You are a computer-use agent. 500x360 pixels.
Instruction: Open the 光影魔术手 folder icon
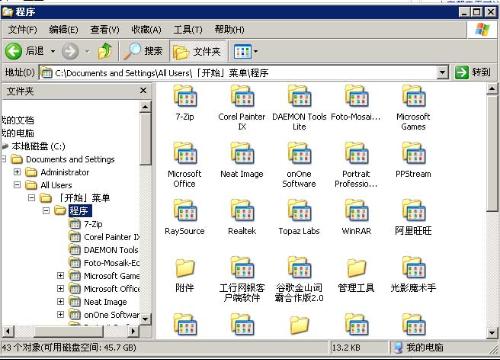[414, 268]
